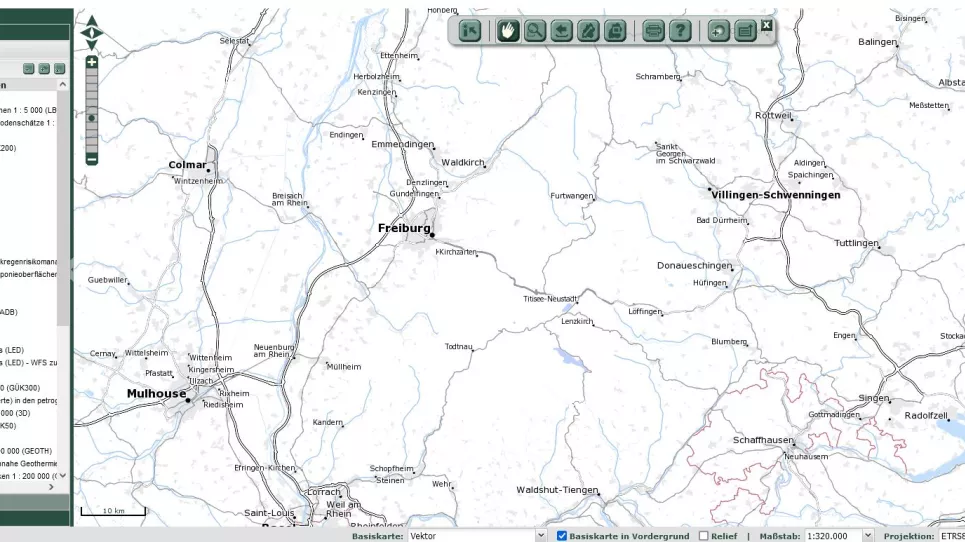This screenshot has width=965, height=542.
Task: Click the print map icon
Action: [653, 30]
